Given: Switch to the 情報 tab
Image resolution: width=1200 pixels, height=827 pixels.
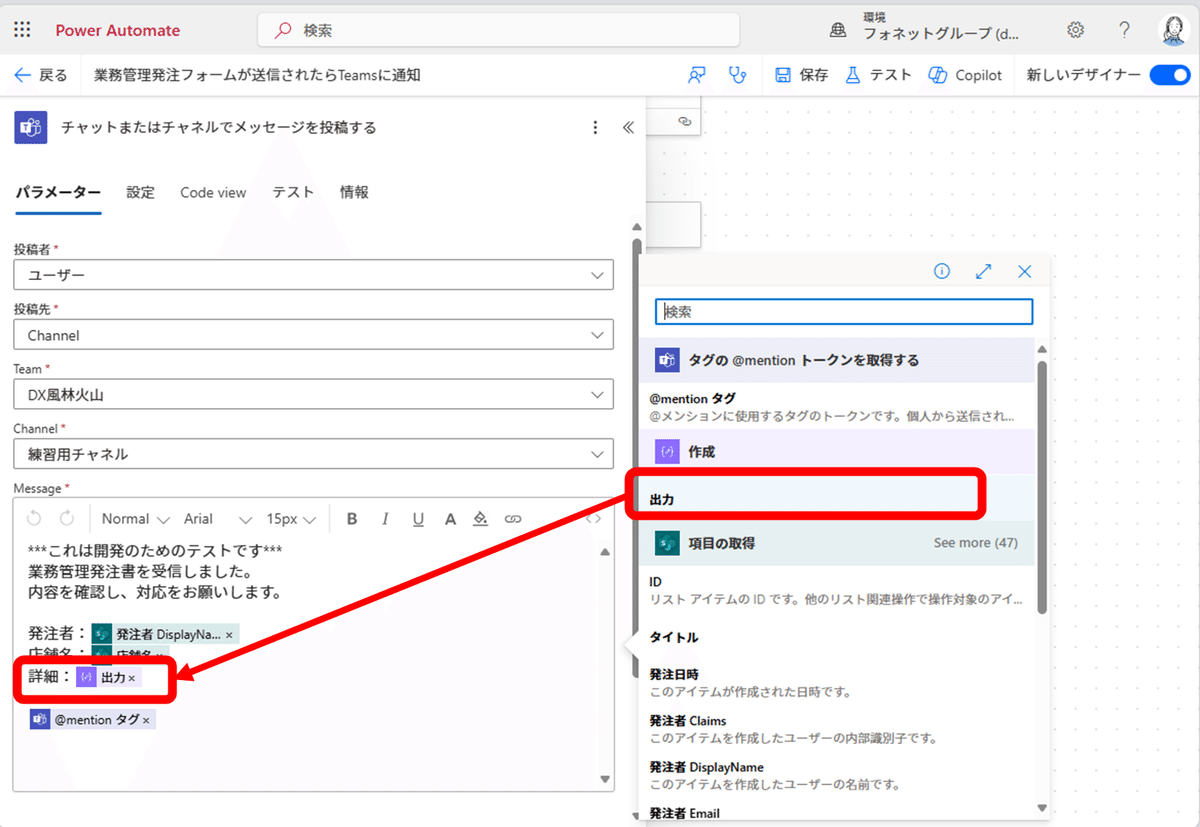Looking at the screenshot, I should 354,192.
